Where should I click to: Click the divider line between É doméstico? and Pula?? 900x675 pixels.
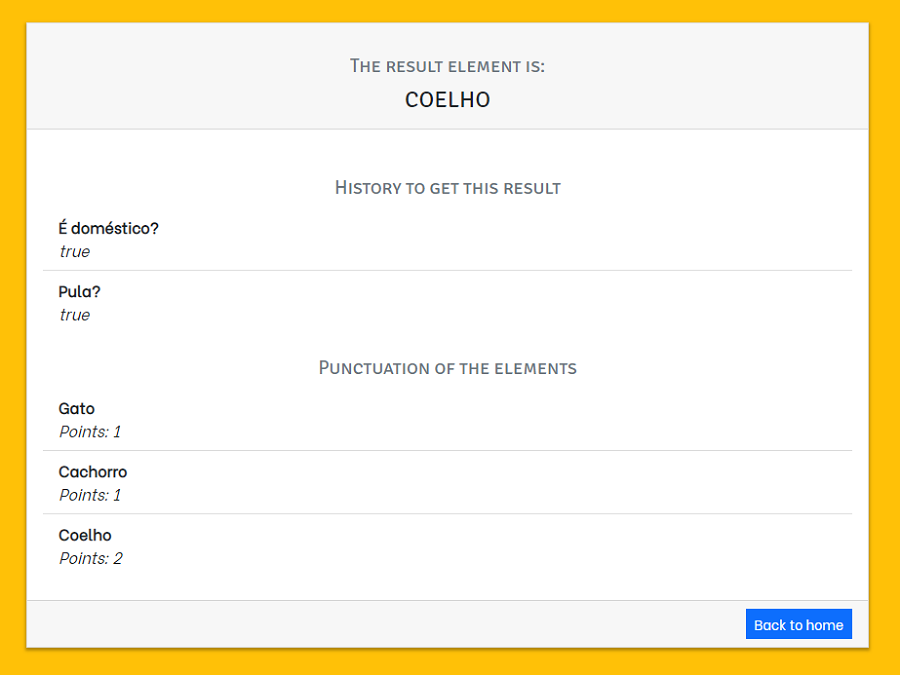[x=447, y=270]
